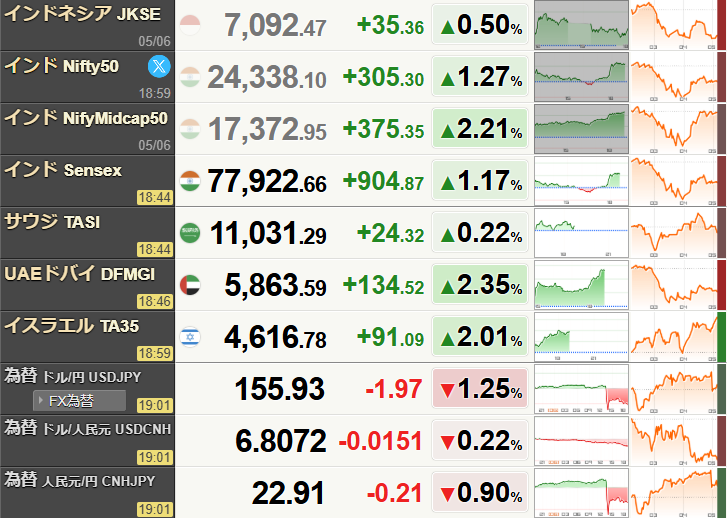The height and width of the screenshot is (518, 727).
Task: Select the price 11,031.29
Action: (268, 233)
